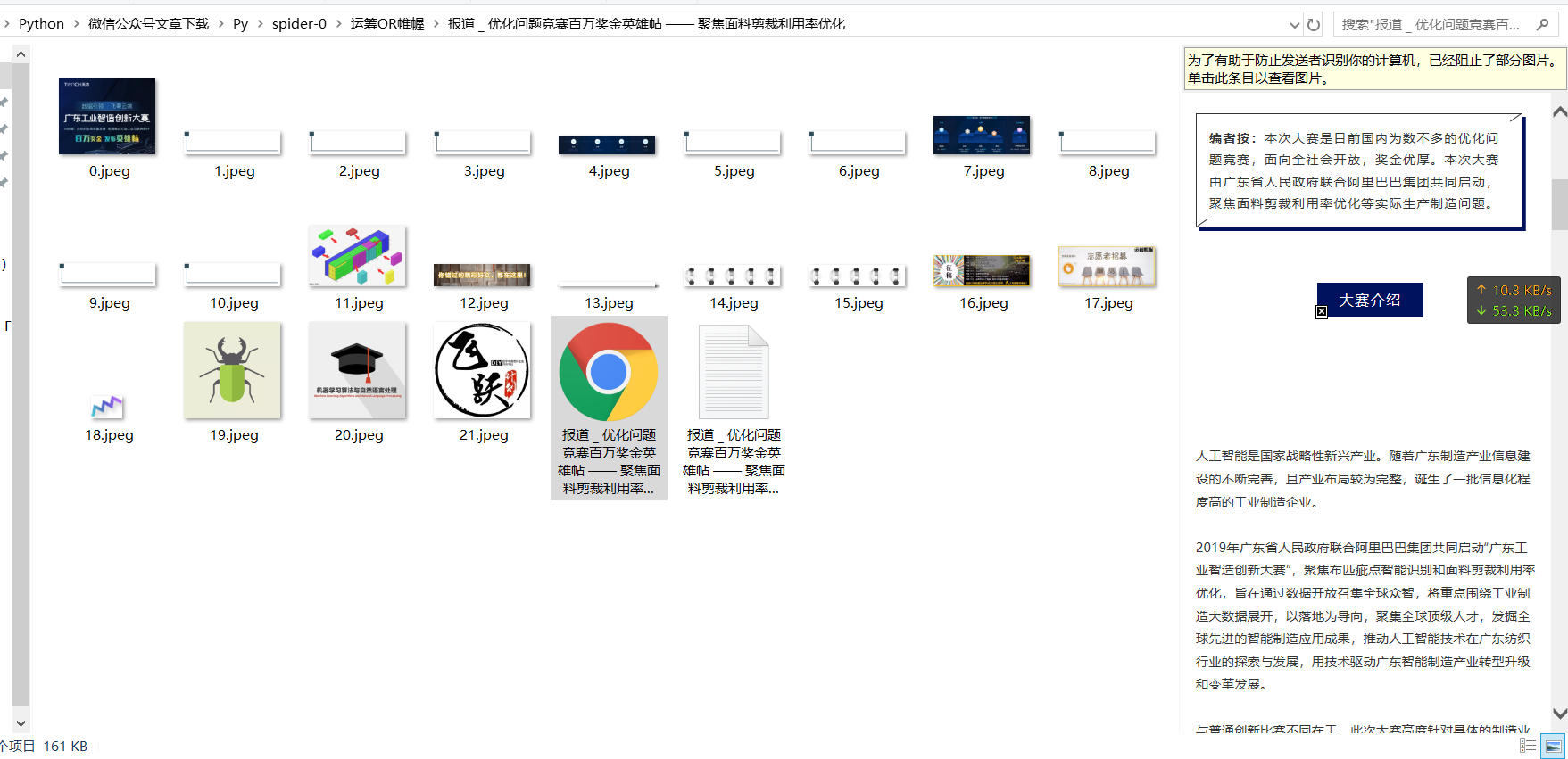Screen dimensions: 1568x759
Task: Switch to details view in status bar
Action: pyautogui.click(x=1528, y=746)
